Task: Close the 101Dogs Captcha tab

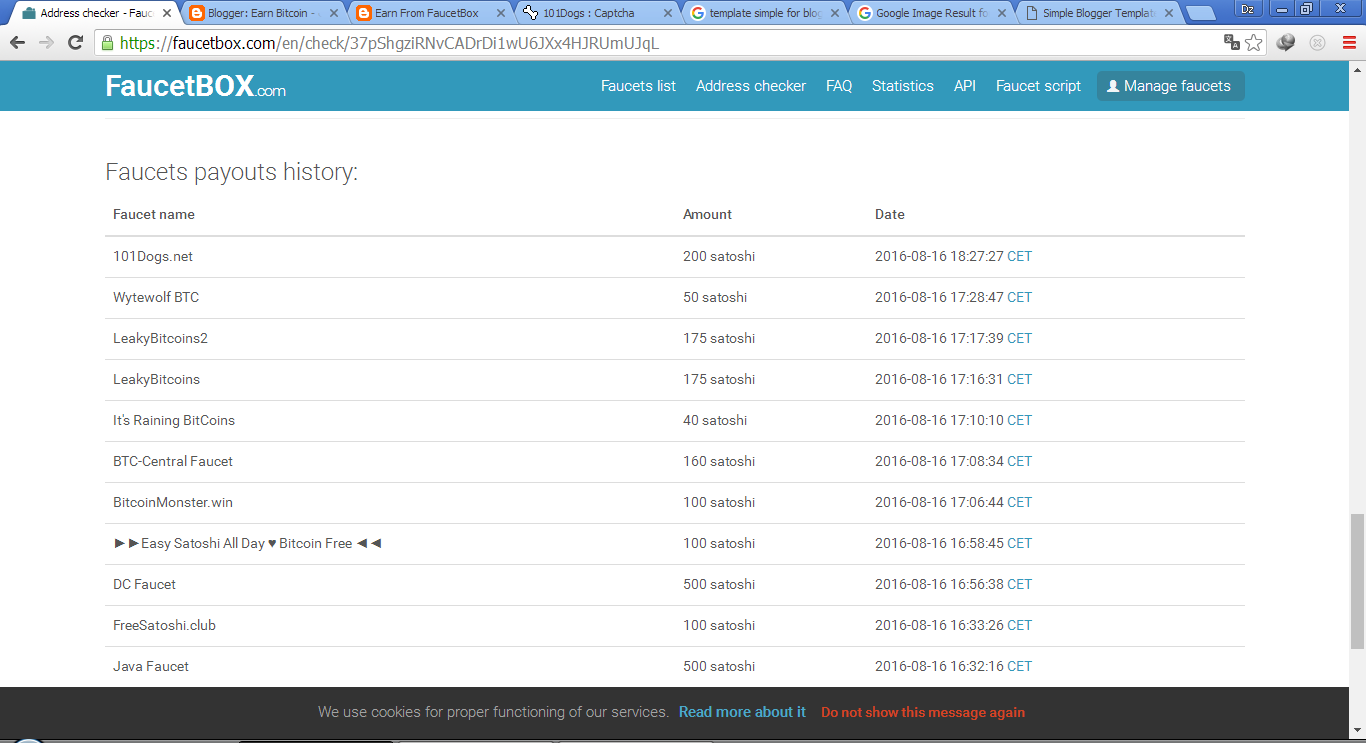Action: pyautogui.click(x=668, y=13)
